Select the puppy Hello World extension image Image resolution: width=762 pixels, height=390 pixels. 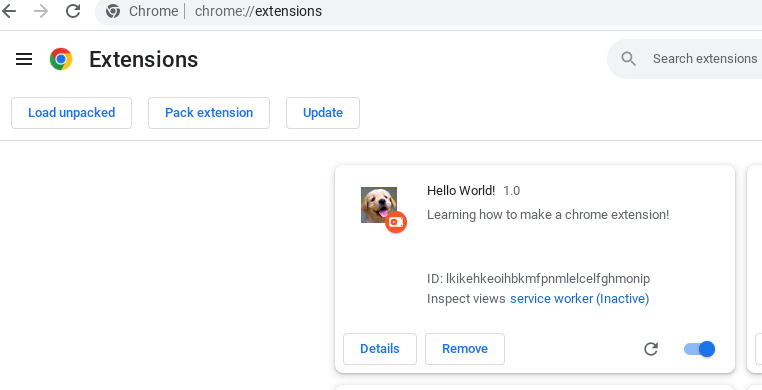tap(379, 205)
